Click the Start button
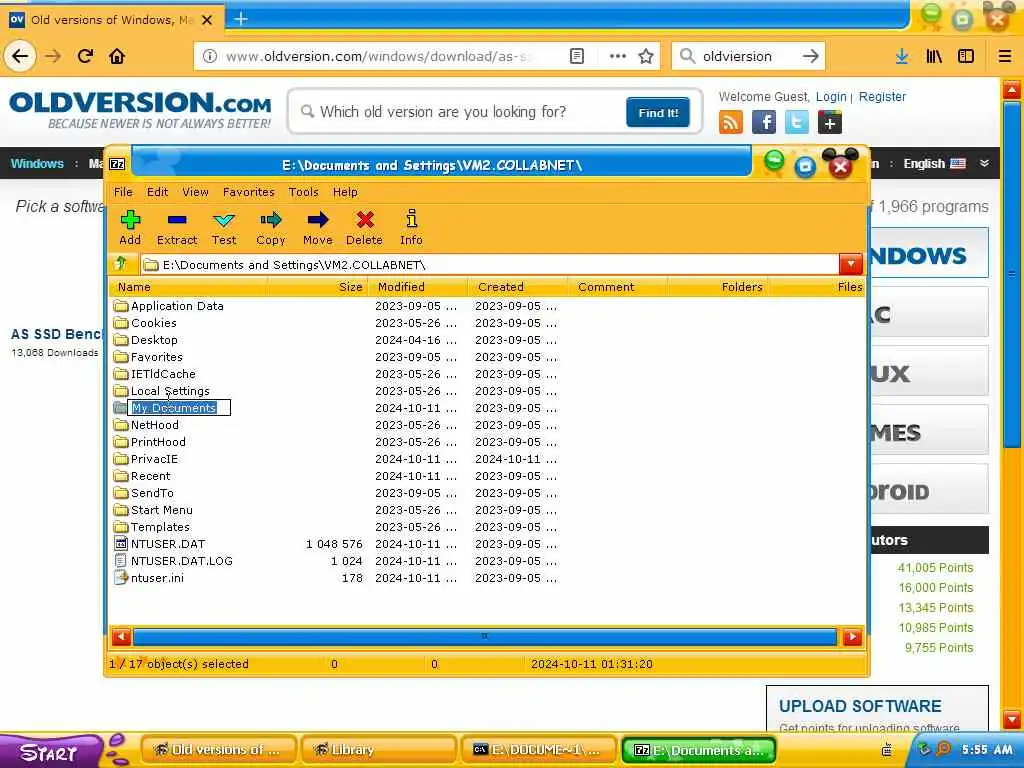Viewport: 1024px width, 768px height. 49,752
